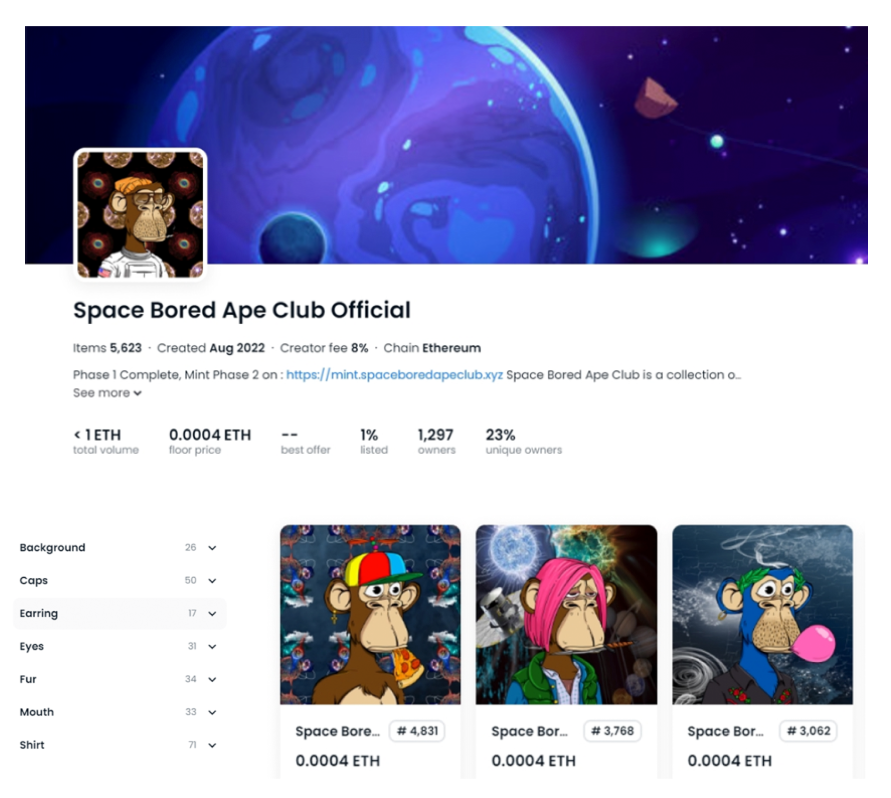Open the mint.spaceboredapeclub.xyz link

click(396, 375)
